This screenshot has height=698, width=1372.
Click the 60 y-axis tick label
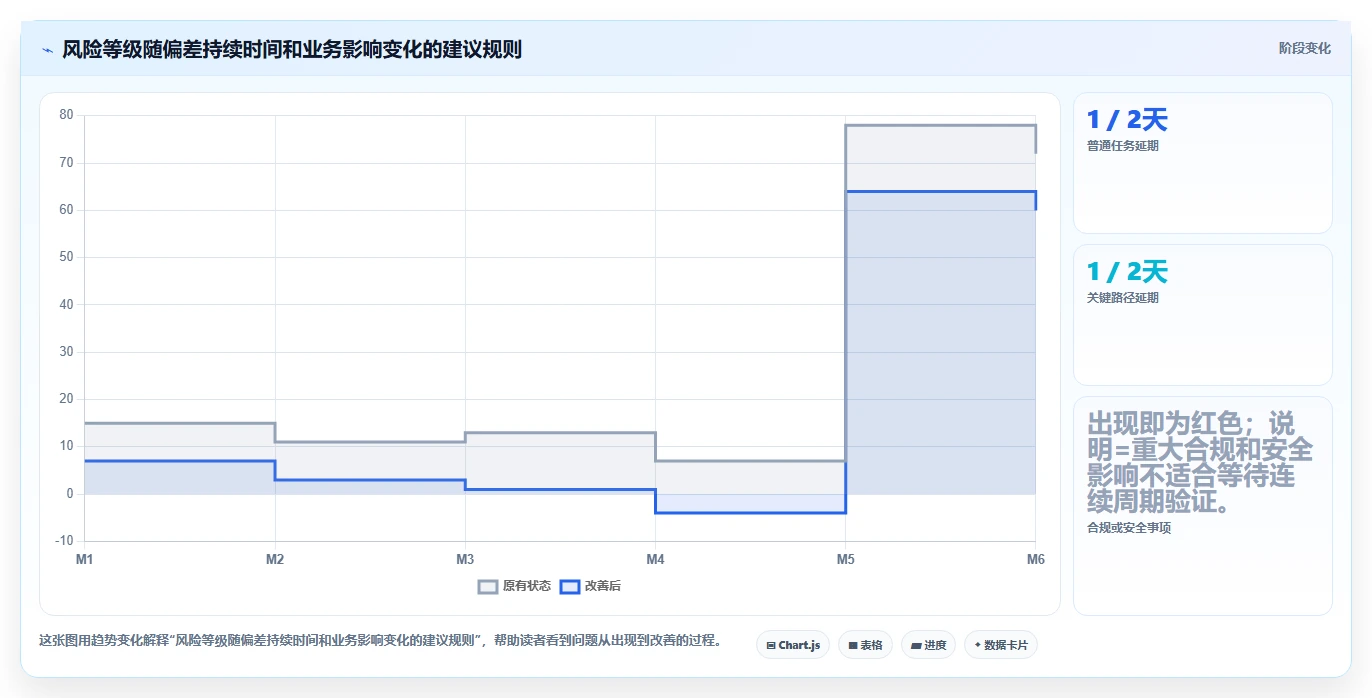click(66, 210)
